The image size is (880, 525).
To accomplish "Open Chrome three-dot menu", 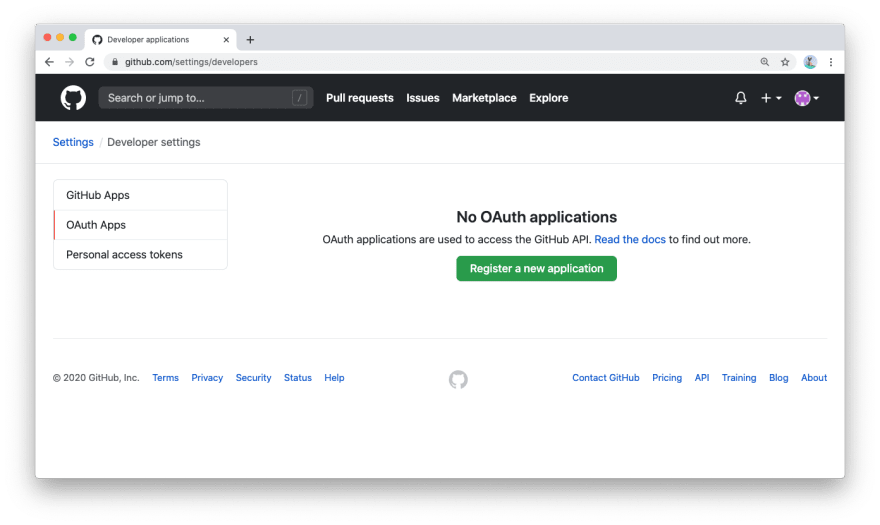I will point(831,62).
